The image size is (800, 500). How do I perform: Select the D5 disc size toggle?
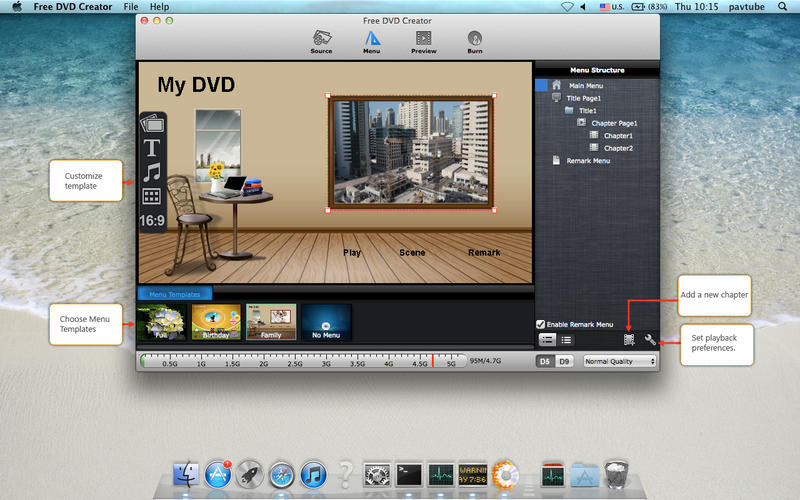545,361
